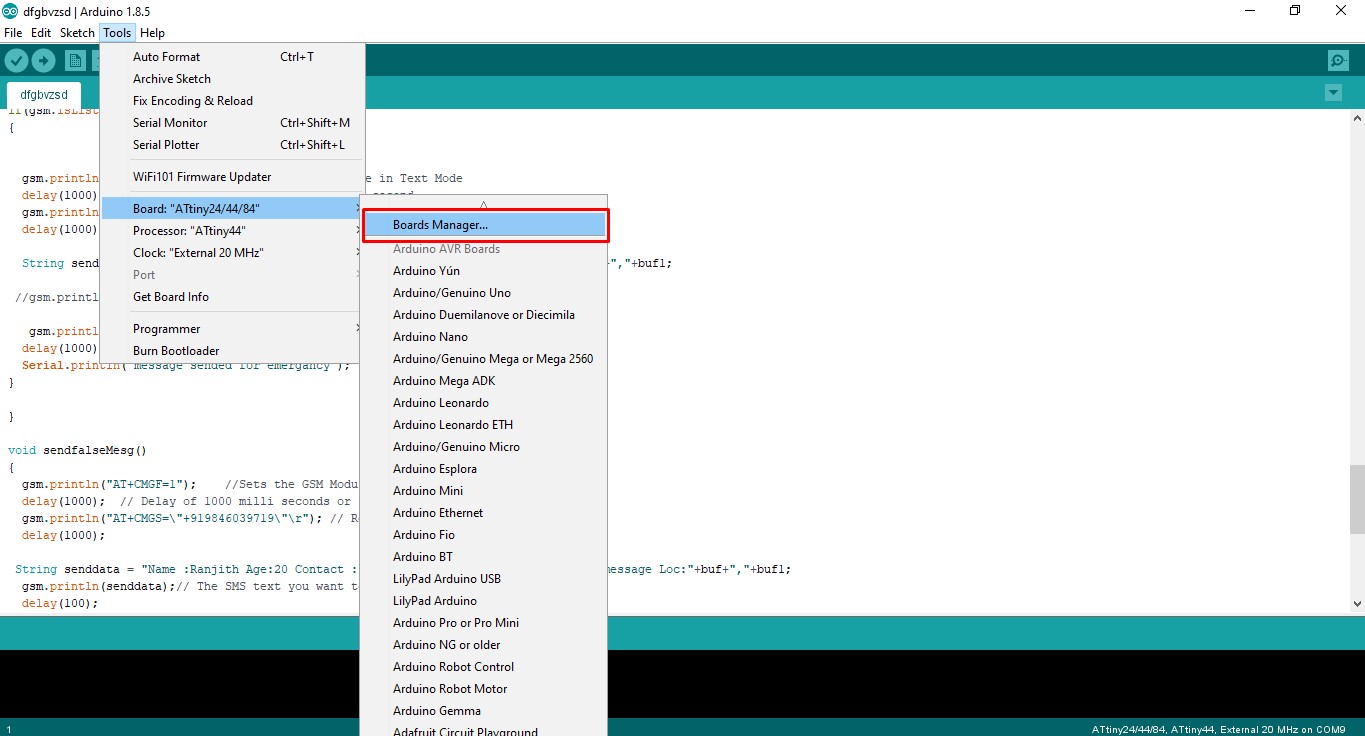
Task: Click the Verify checkmark icon
Action: [16, 61]
